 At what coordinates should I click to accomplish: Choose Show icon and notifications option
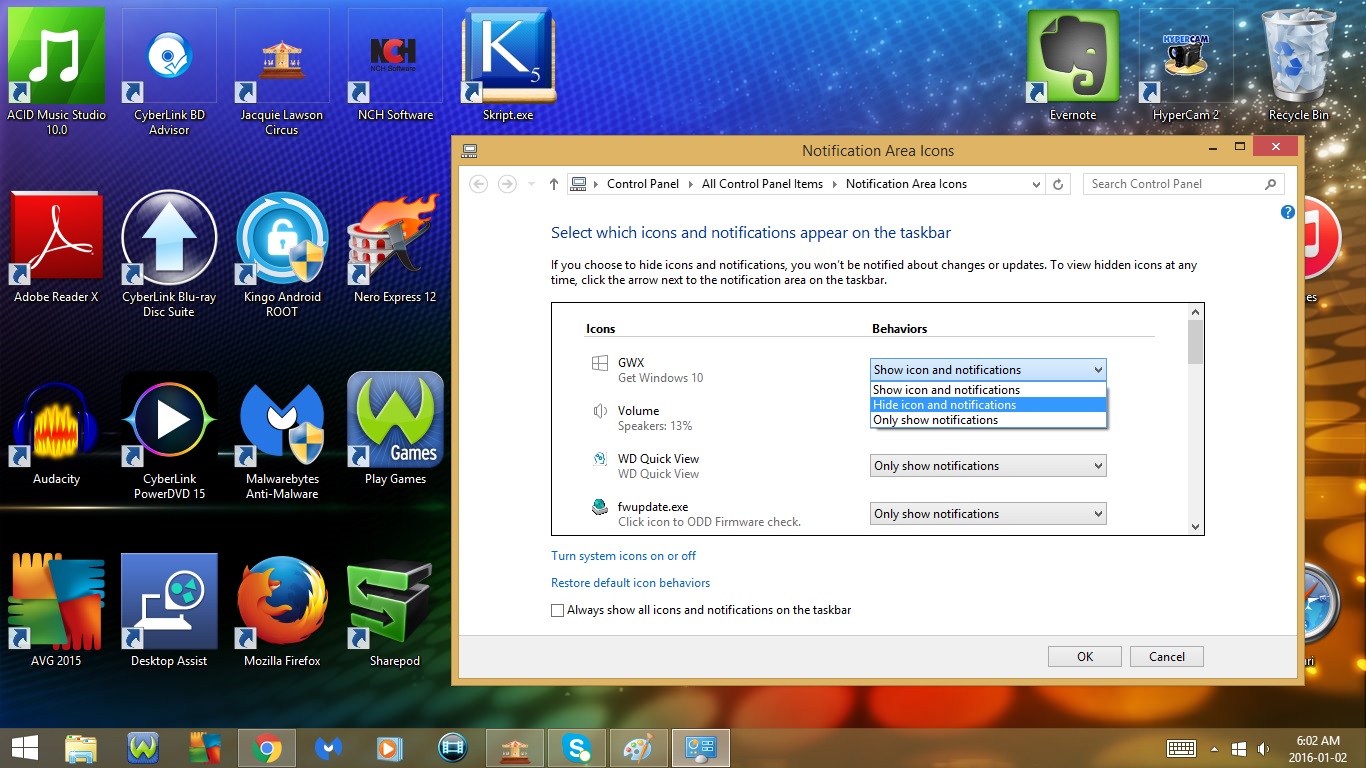coord(988,390)
